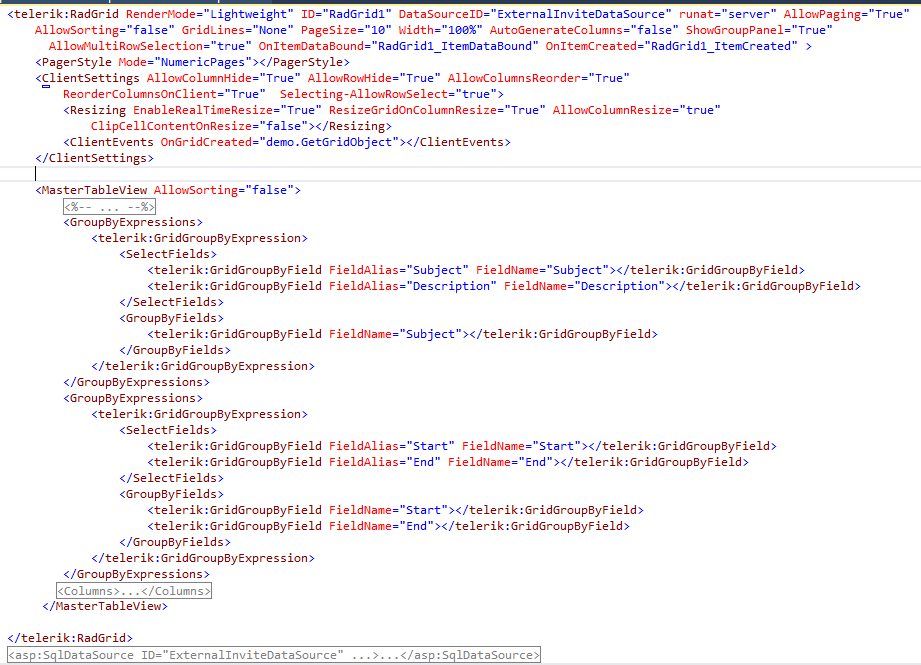Viewport: 921px width, 665px height.
Task: Expand the collapsed <%-- ... --%> comment block
Action: click(x=109, y=207)
